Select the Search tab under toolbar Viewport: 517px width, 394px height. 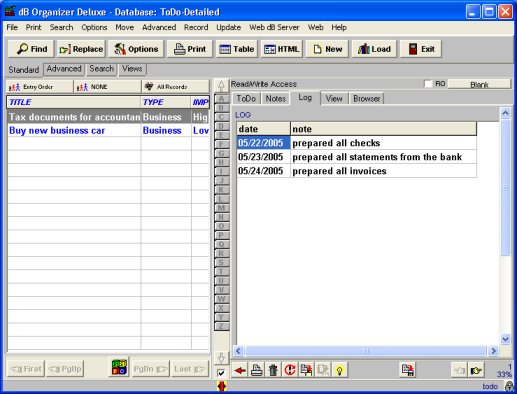pos(102,69)
